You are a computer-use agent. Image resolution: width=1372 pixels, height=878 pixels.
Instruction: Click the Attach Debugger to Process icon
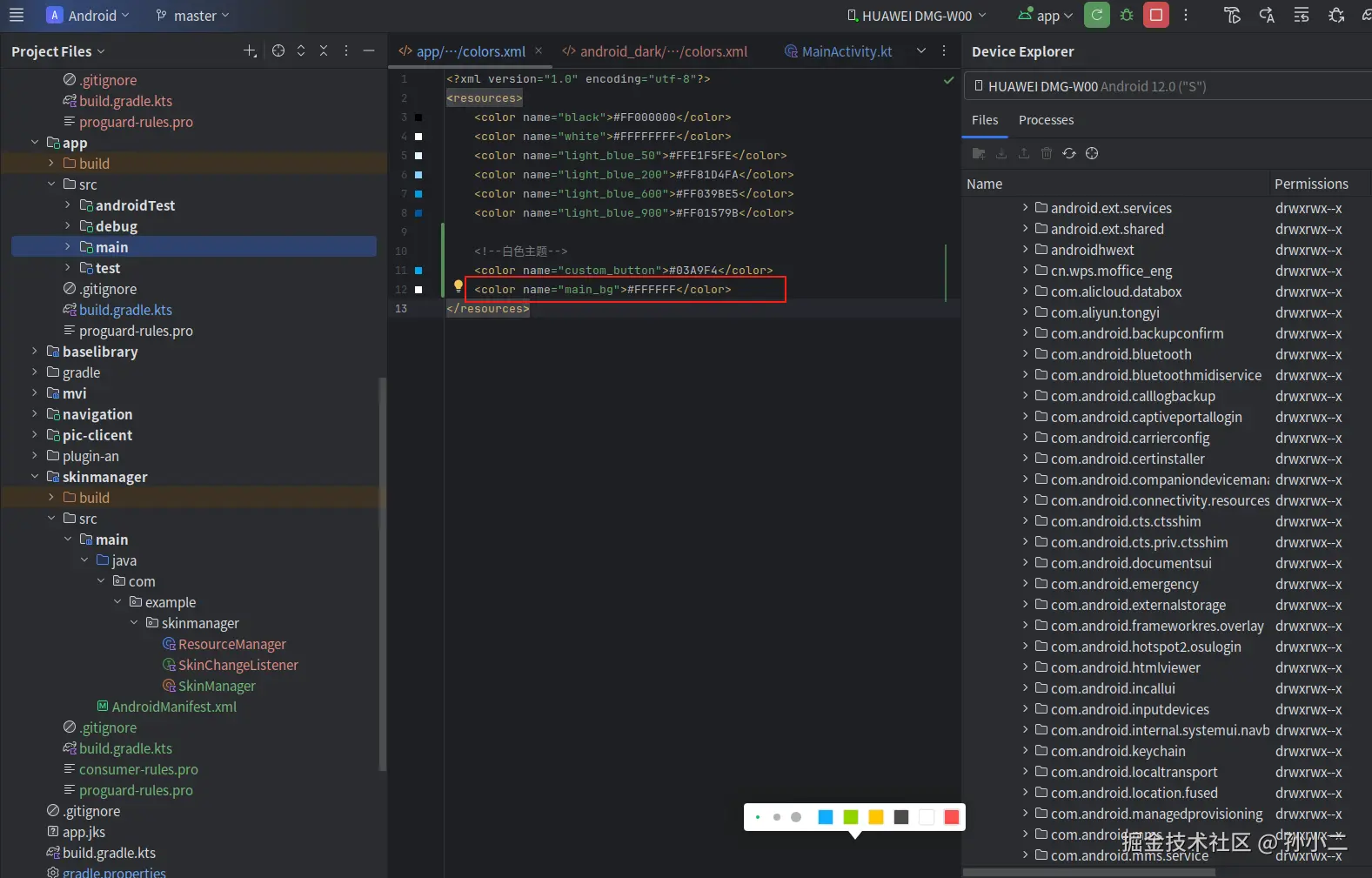pyautogui.click(x=1336, y=15)
